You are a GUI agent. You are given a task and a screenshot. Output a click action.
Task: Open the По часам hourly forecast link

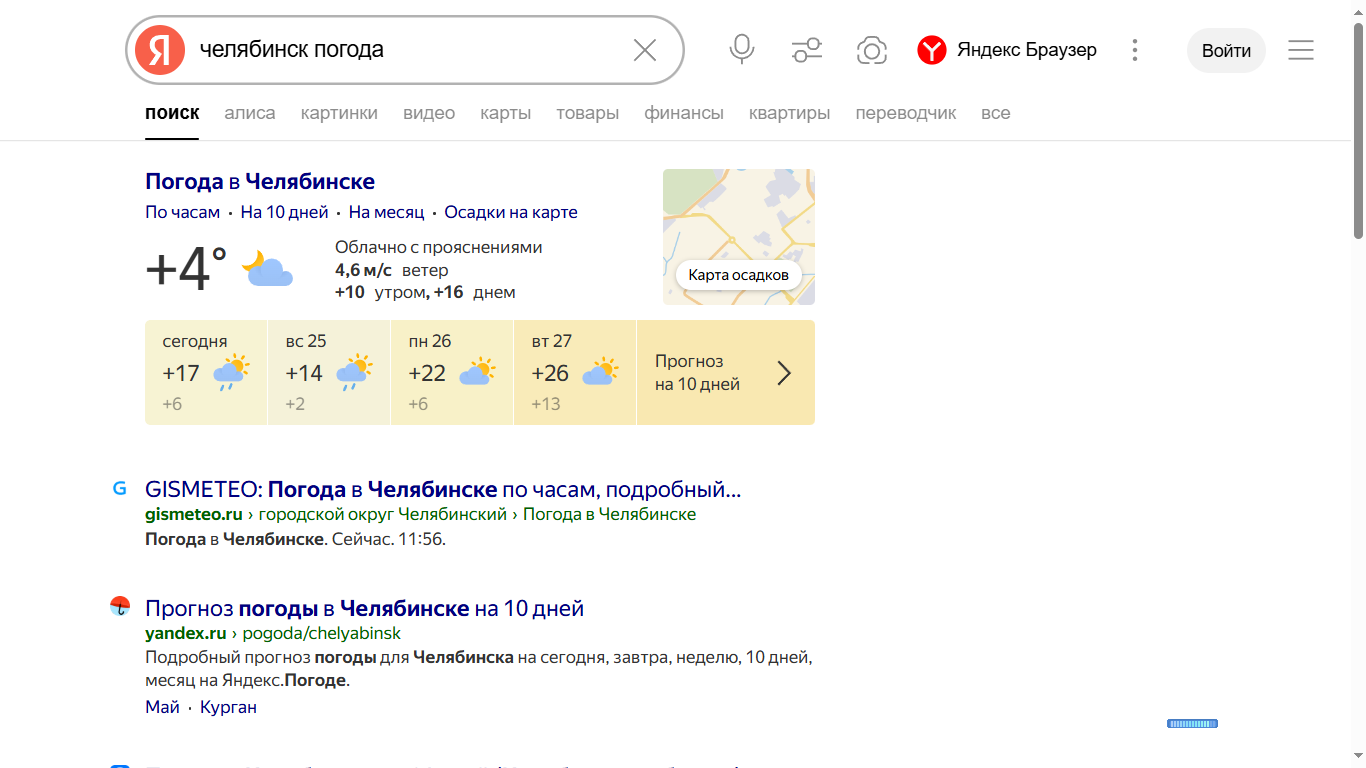(x=182, y=212)
